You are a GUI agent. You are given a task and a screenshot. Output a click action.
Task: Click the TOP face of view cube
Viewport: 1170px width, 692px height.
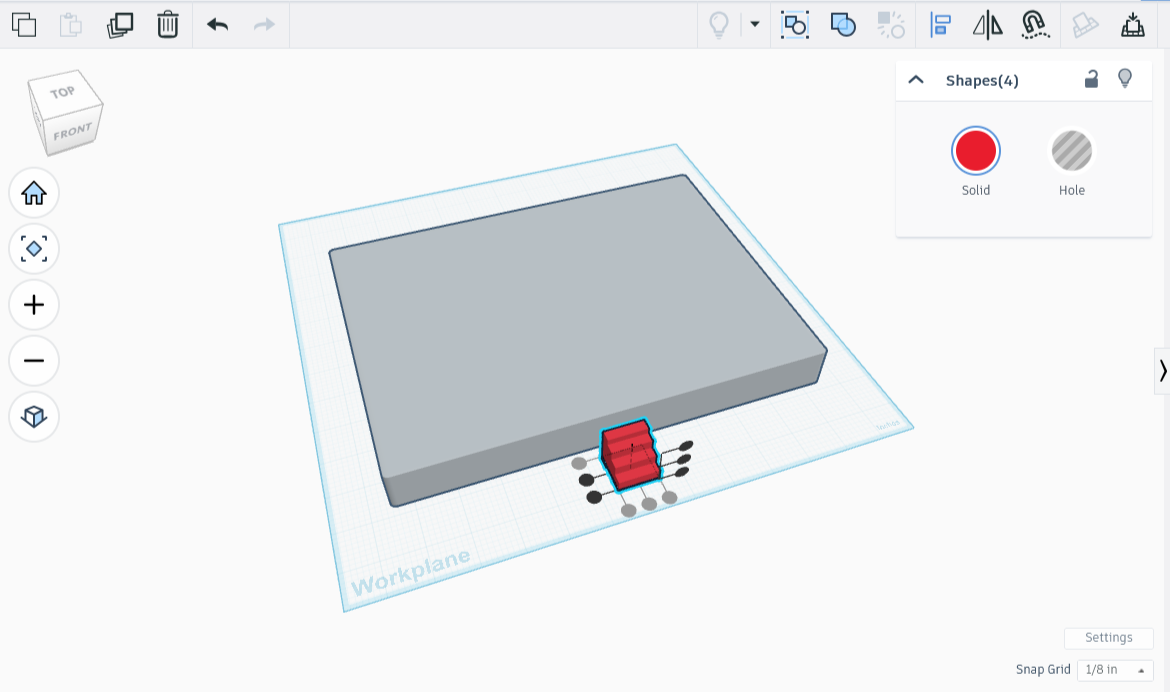tap(64, 92)
